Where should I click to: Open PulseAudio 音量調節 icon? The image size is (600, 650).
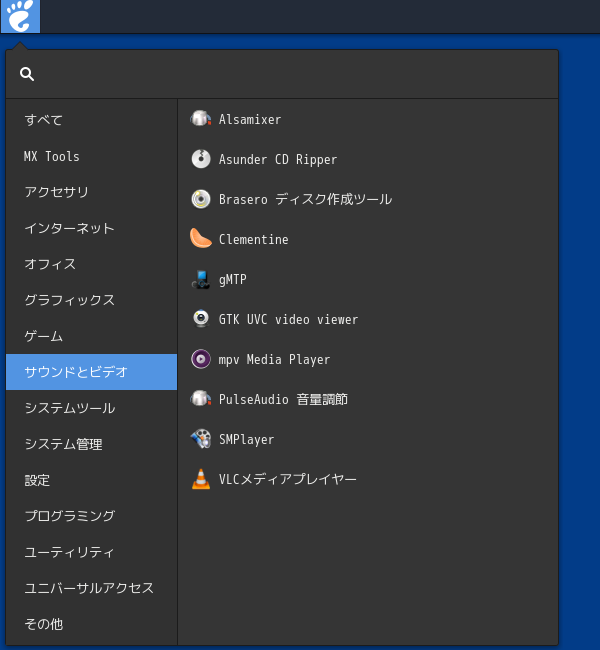point(201,399)
